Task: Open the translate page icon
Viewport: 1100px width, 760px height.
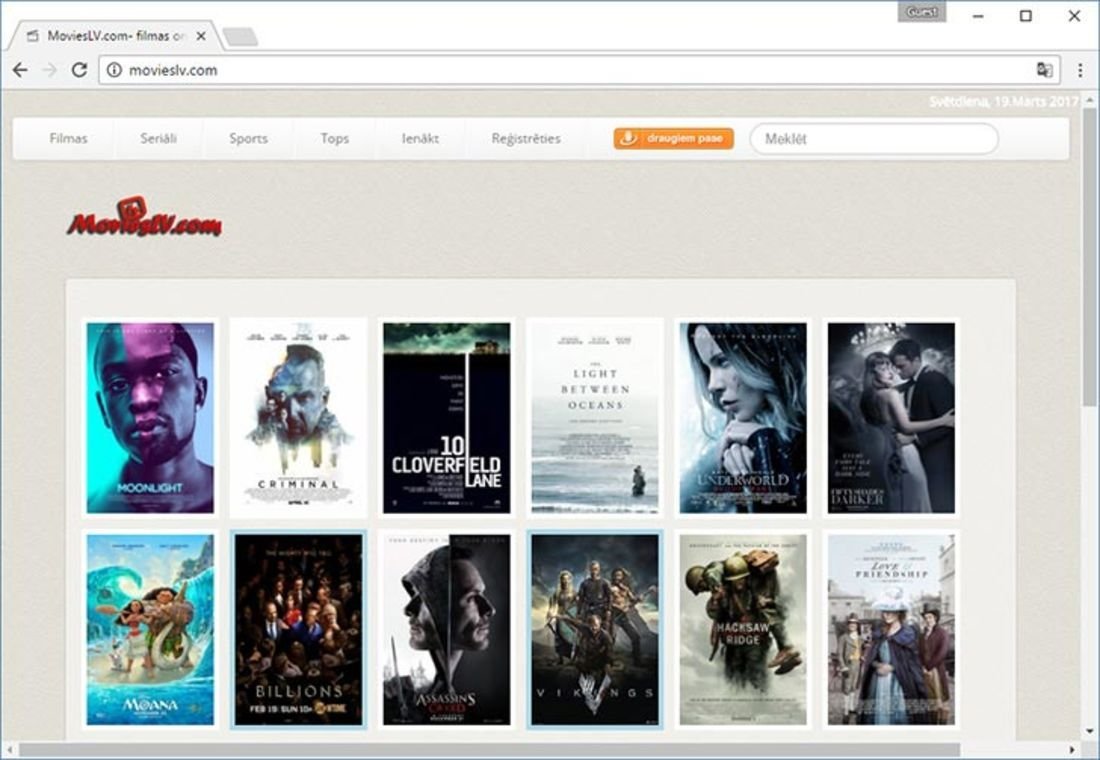Action: [x=1045, y=70]
